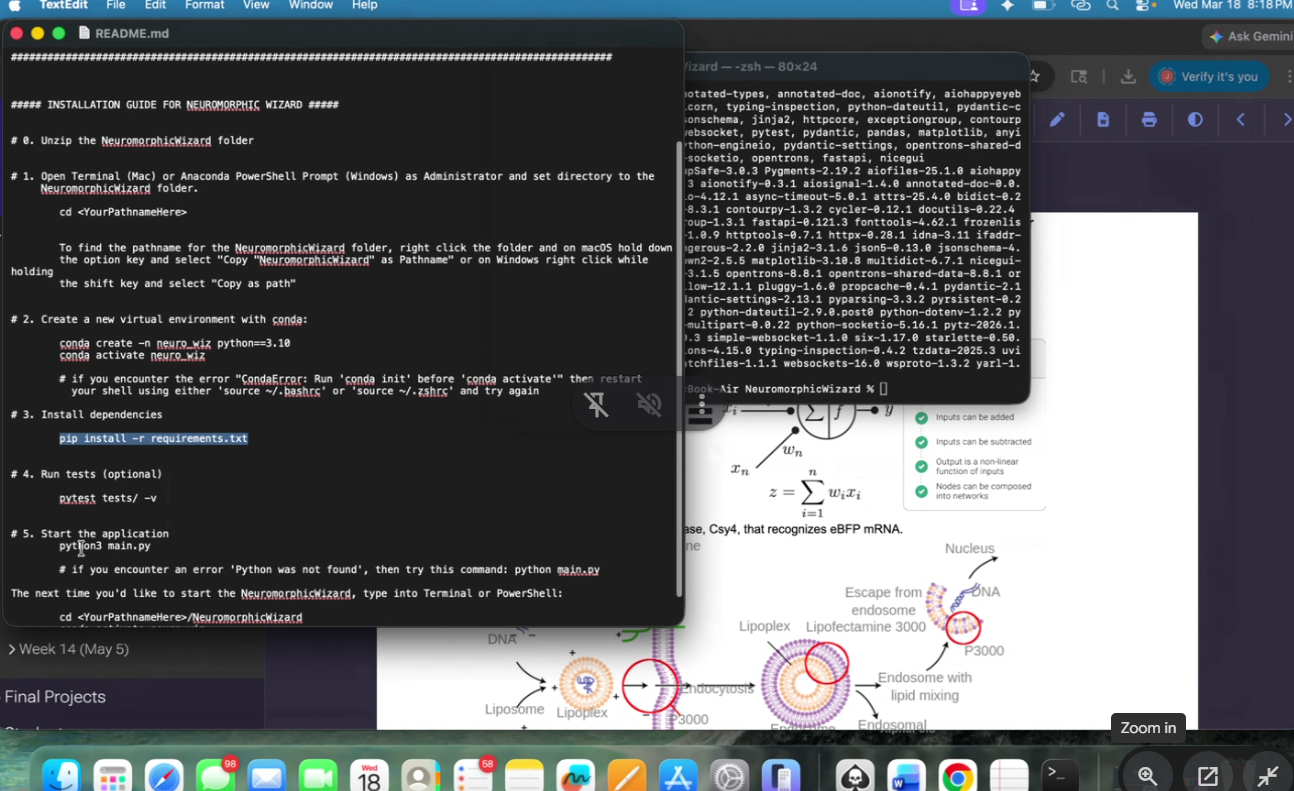
Task: Open Terminal from the dock
Action: (1060, 776)
